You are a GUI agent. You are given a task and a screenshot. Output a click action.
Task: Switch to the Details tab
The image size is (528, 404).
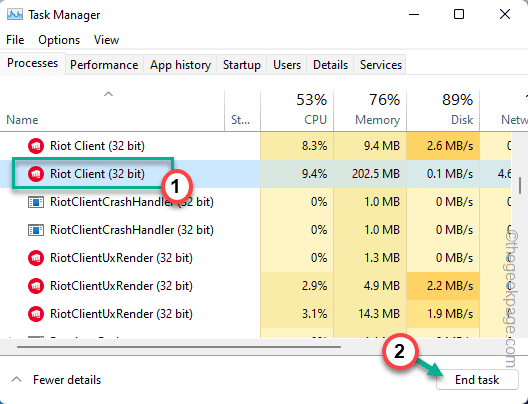[x=330, y=65]
